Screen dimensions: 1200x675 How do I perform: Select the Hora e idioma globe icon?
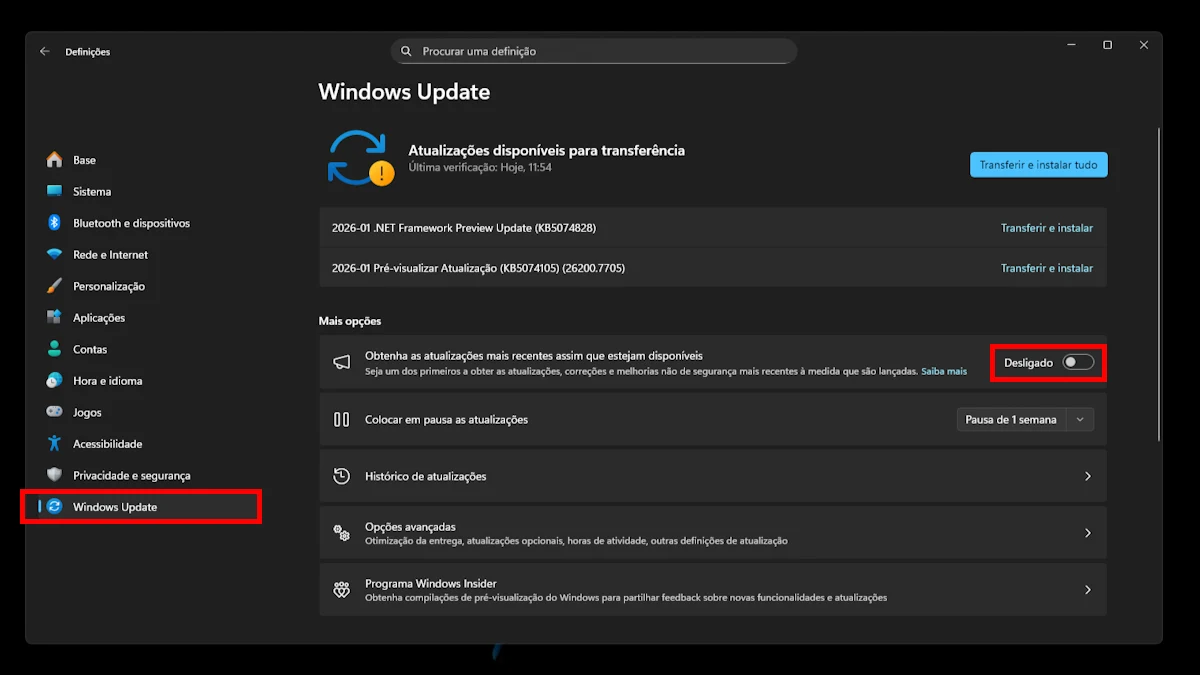point(55,381)
